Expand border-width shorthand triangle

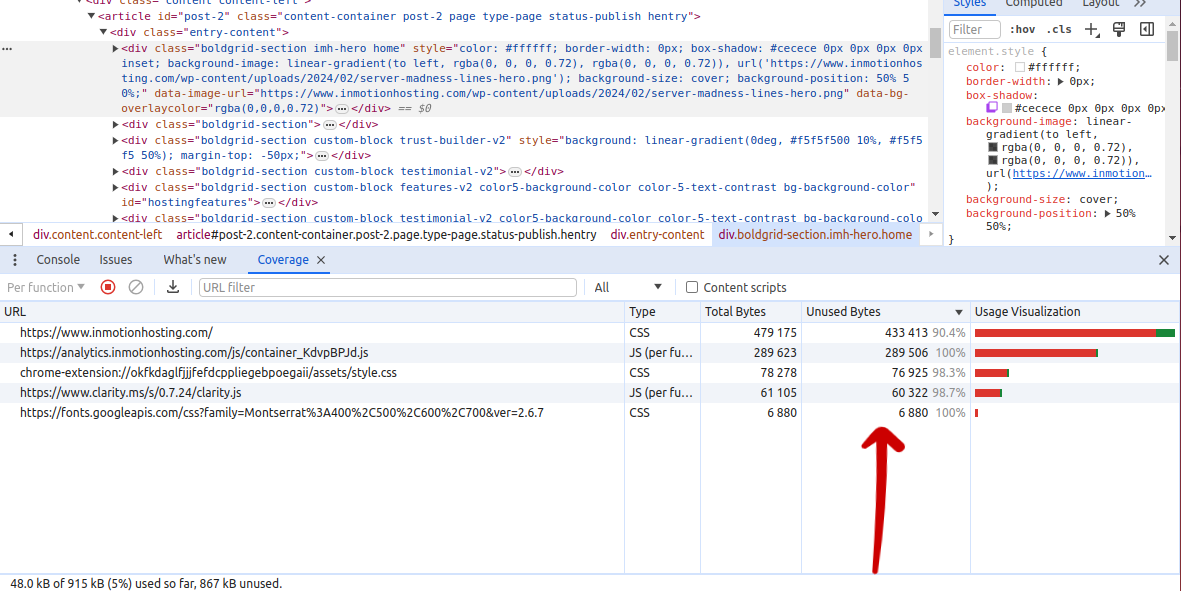tap(1060, 81)
